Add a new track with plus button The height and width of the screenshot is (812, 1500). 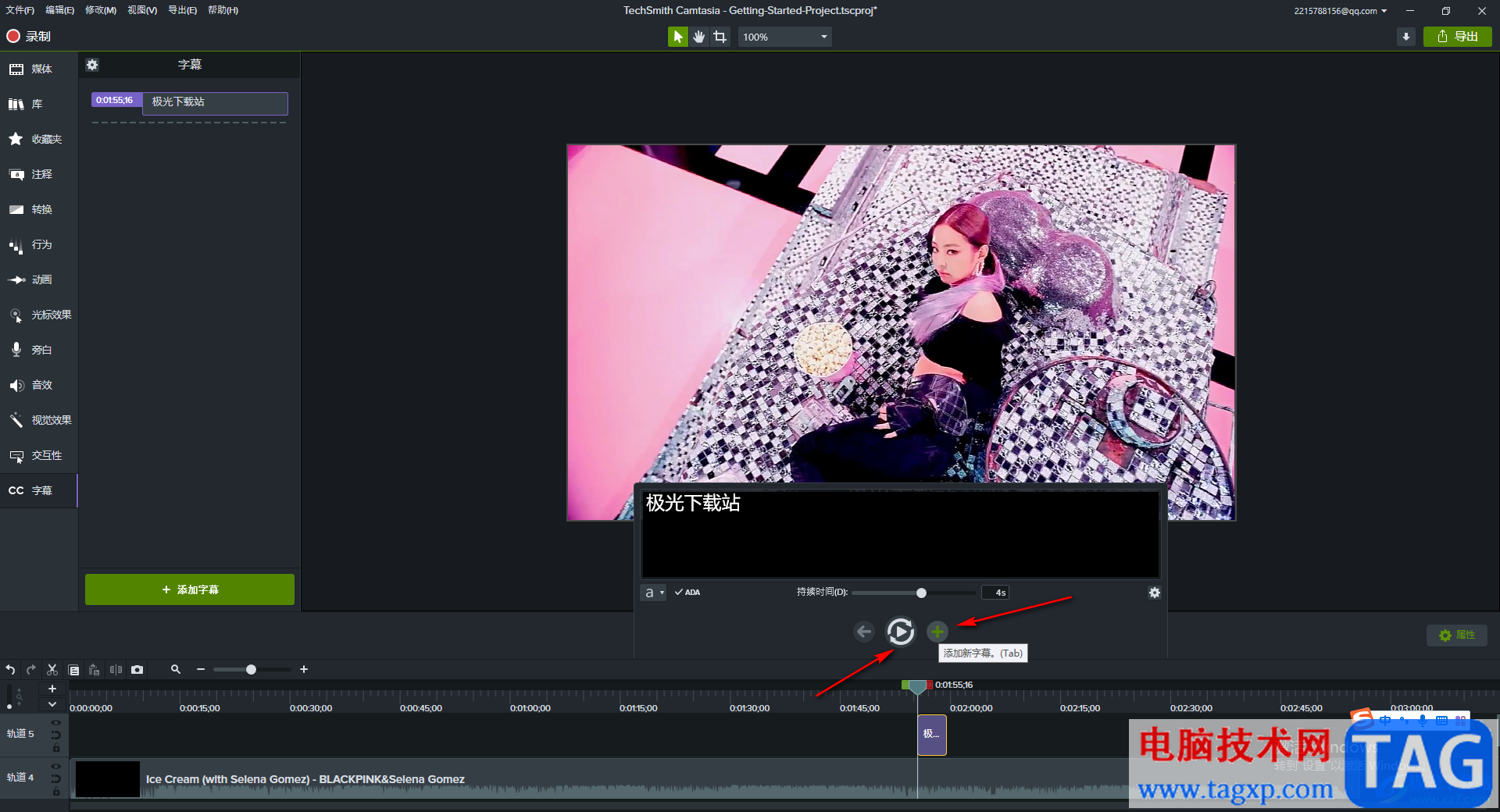point(52,689)
